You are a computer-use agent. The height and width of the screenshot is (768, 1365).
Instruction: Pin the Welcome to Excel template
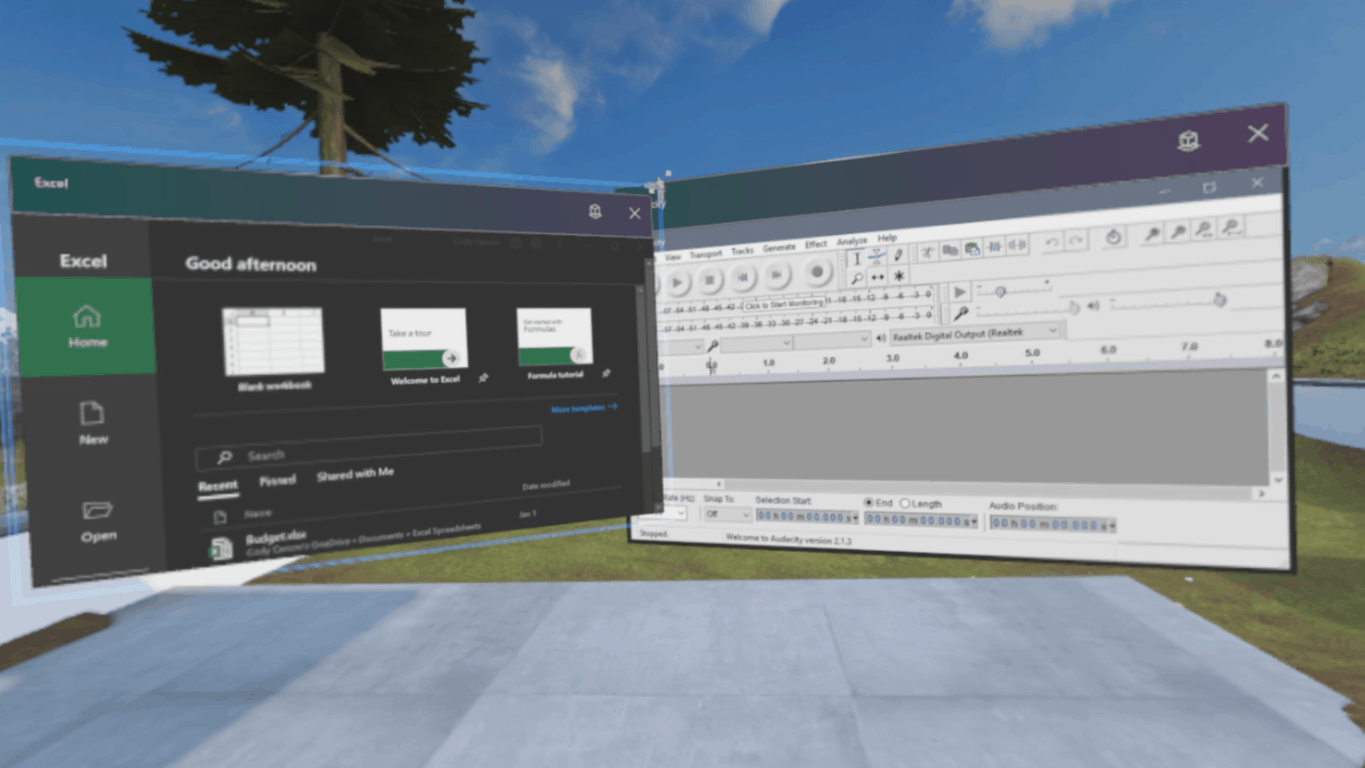(484, 379)
